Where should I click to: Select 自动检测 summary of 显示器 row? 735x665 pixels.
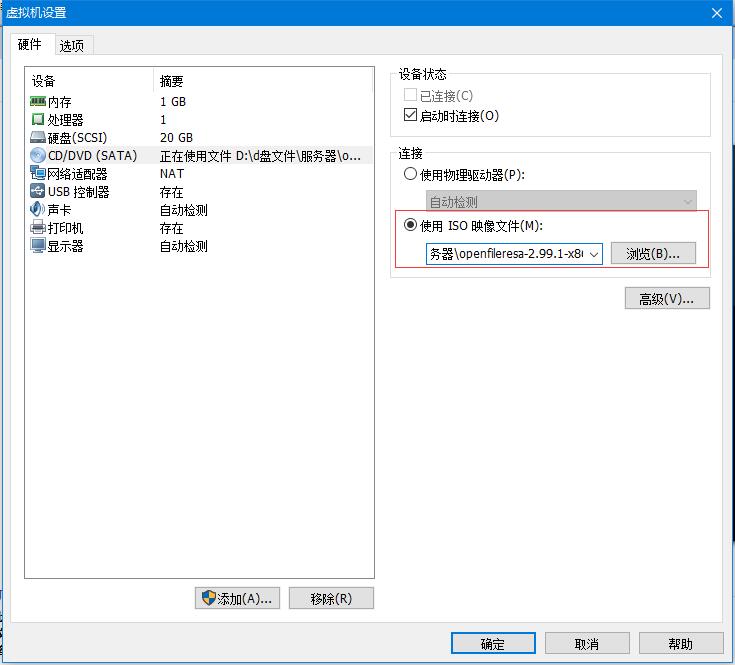[x=183, y=246]
